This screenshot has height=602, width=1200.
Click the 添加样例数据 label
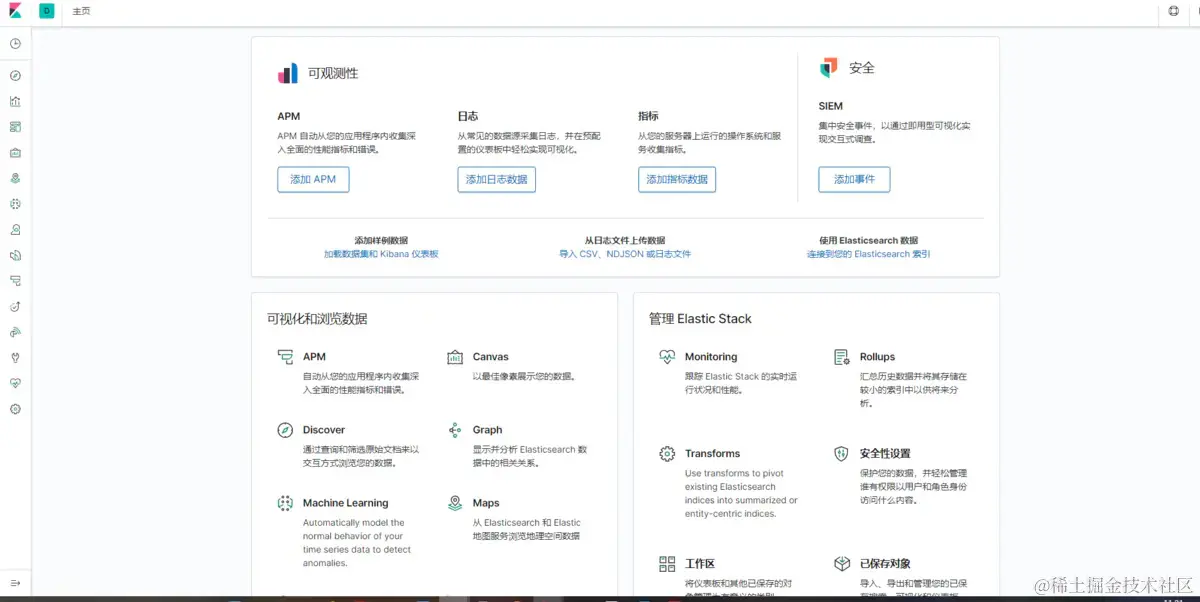coord(381,241)
